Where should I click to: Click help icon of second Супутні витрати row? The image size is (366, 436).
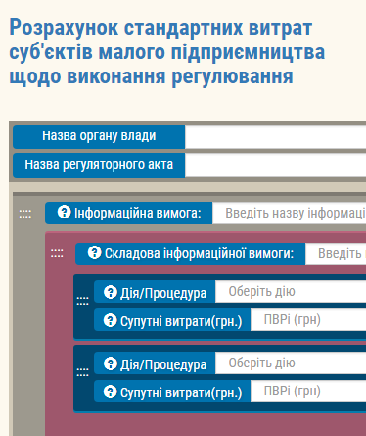coord(110,392)
